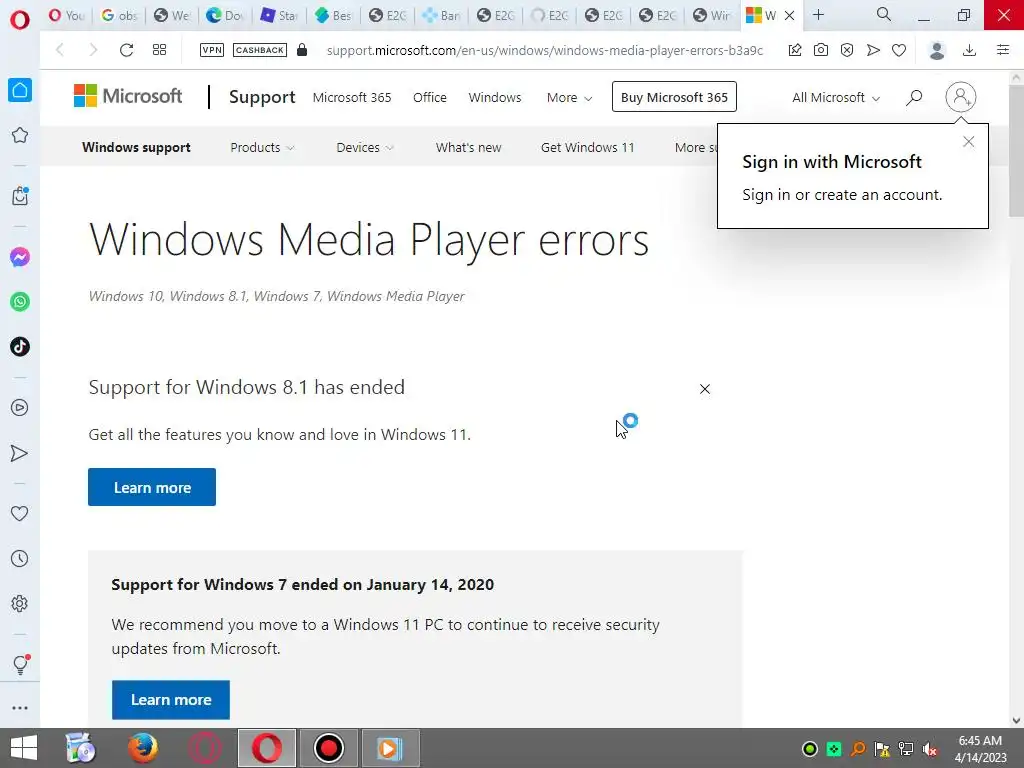The height and width of the screenshot is (768, 1024).
Task: Open Microsoft site search icon
Action: (x=914, y=97)
